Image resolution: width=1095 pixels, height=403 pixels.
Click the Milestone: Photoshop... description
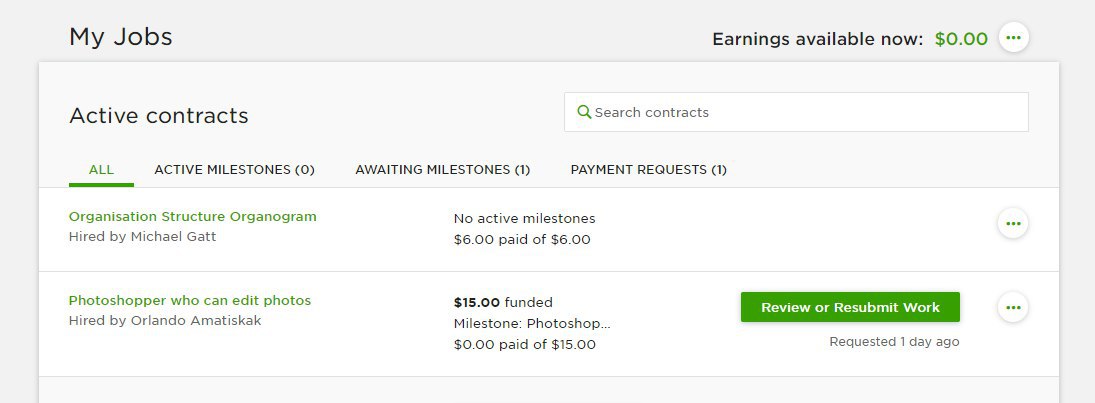[x=532, y=323]
